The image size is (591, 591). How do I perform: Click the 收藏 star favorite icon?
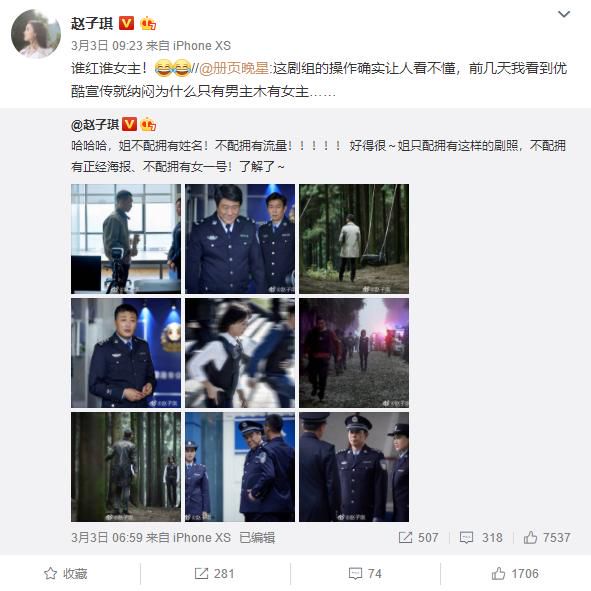pyautogui.click(x=51, y=574)
